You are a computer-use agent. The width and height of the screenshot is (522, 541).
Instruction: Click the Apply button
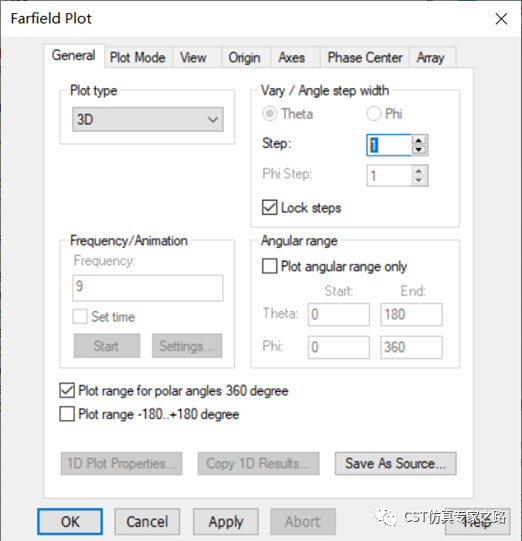(x=226, y=521)
